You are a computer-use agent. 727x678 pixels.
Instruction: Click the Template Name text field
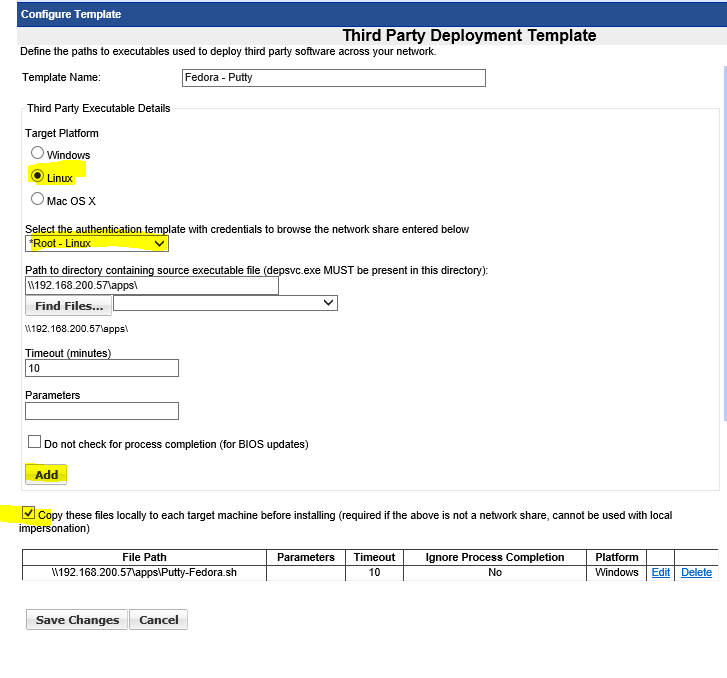(333, 78)
